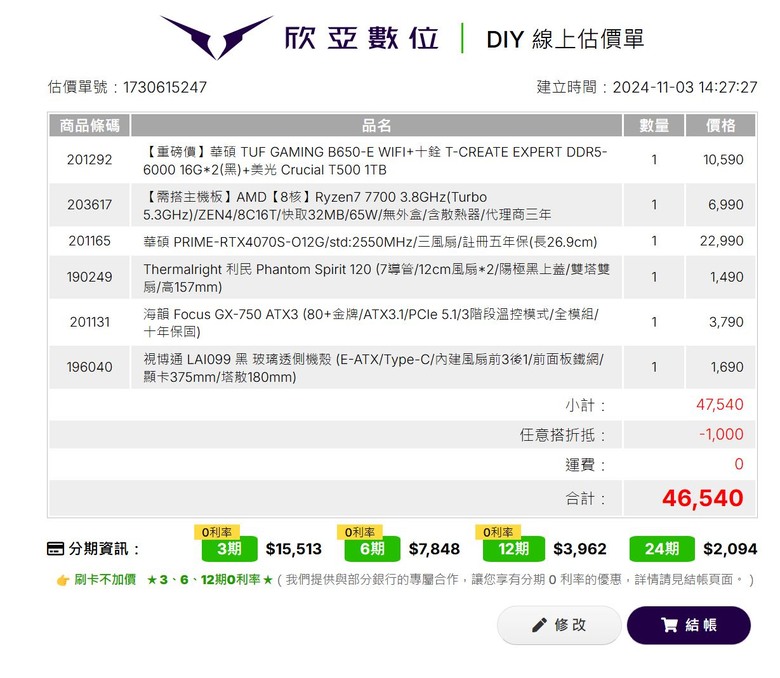Click the 運費 shipping value 0

739,464
